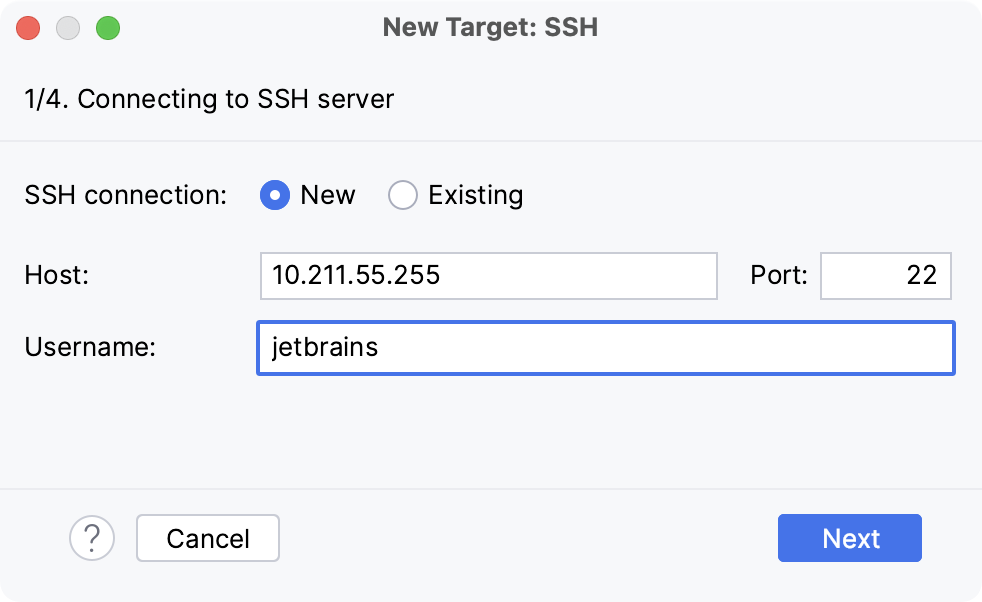This screenshot has height=602, width=982.
Task: Choose the Existing connection option
Action: click(x=402, y=195)
